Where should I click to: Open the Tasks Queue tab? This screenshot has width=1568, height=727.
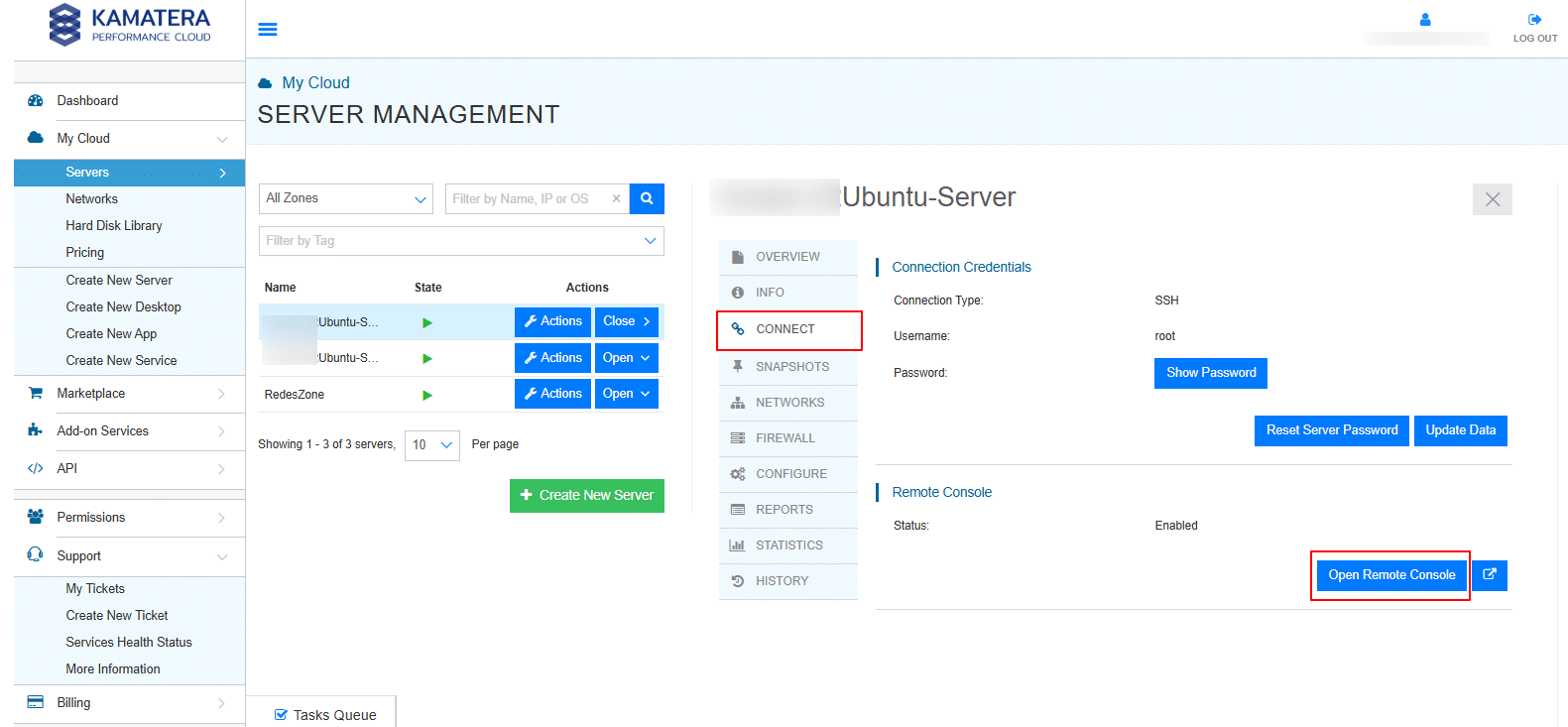(x=321, y=712)
